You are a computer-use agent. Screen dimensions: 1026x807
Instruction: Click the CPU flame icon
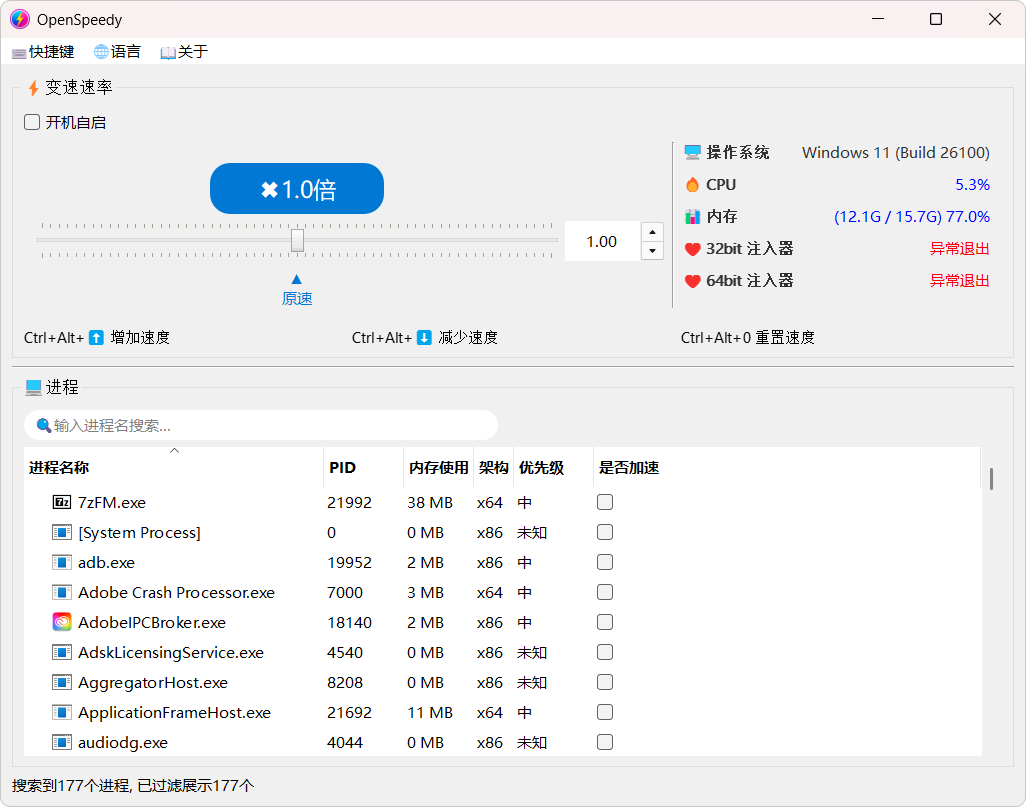click(692, 185)
